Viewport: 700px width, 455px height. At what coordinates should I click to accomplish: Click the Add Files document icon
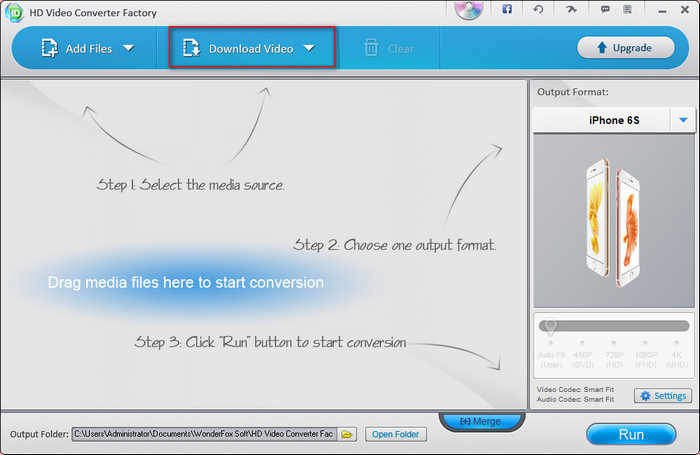click(49, 48)
